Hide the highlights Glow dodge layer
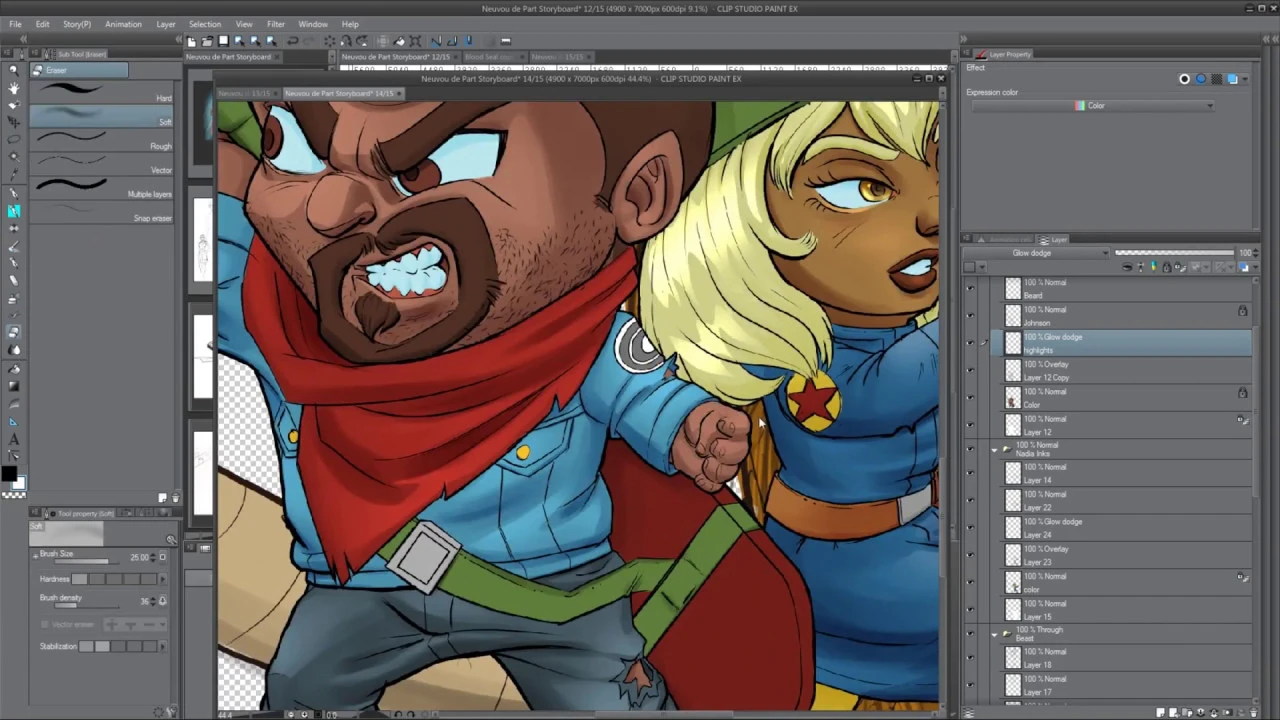This screenshot has height=720, width=1280. coord(969,343)
